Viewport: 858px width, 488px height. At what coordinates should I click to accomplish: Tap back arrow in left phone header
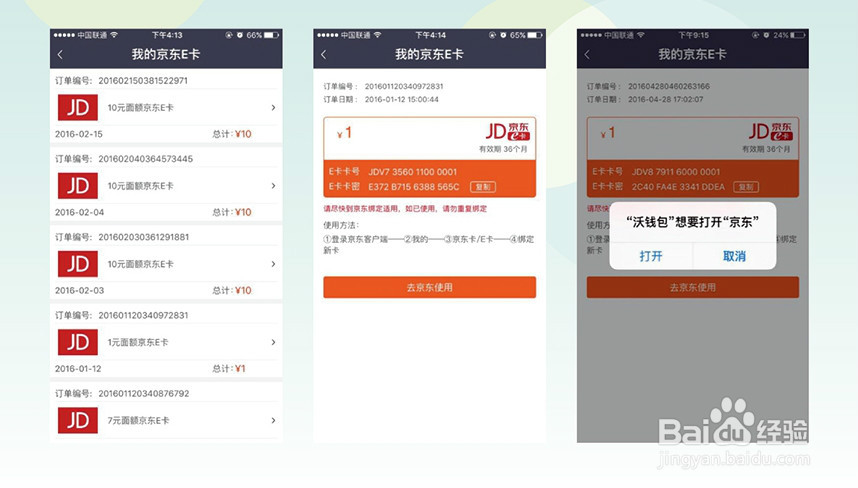(60, 55)
